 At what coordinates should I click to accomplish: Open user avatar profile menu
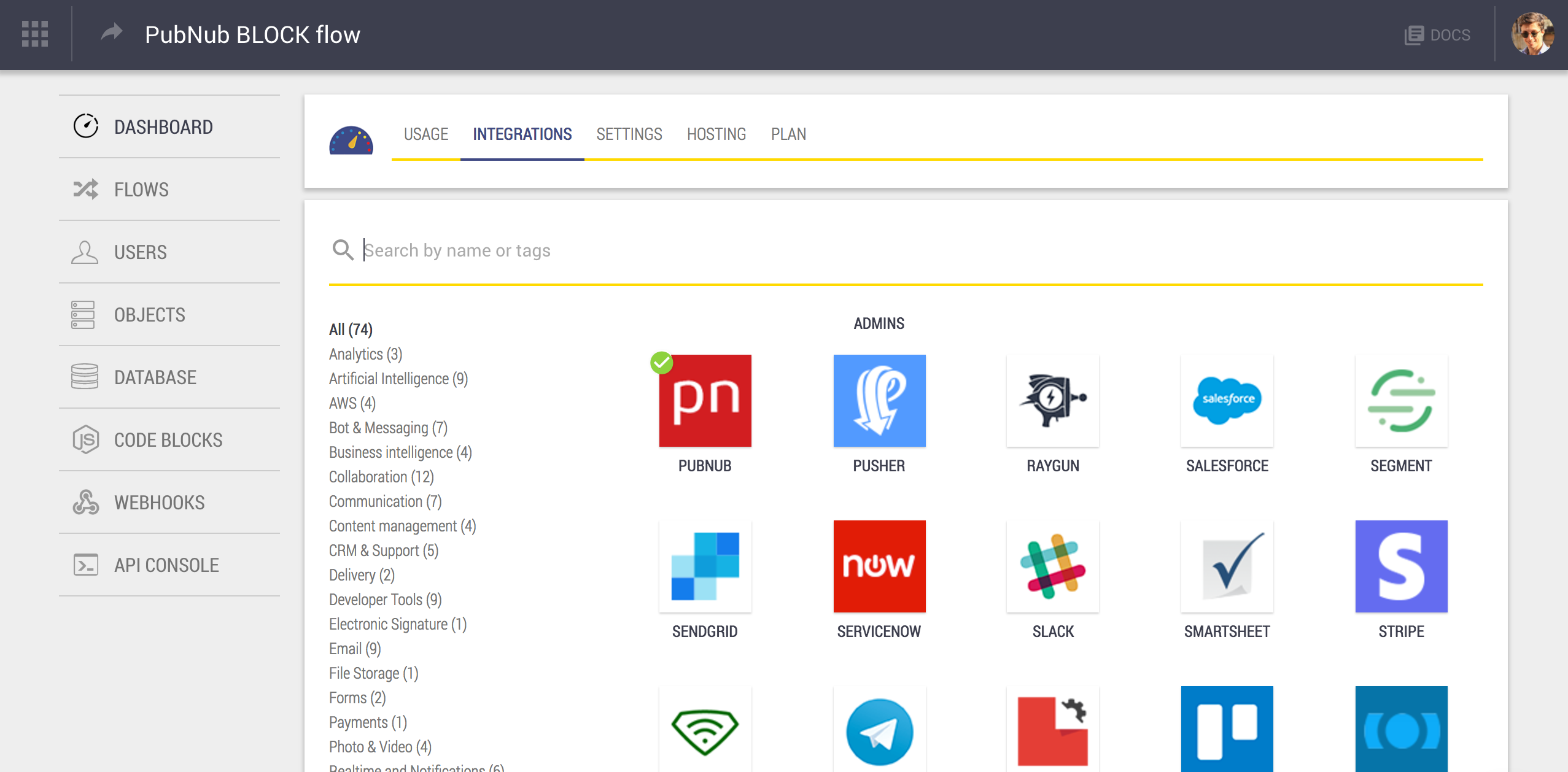[1532, 34]
